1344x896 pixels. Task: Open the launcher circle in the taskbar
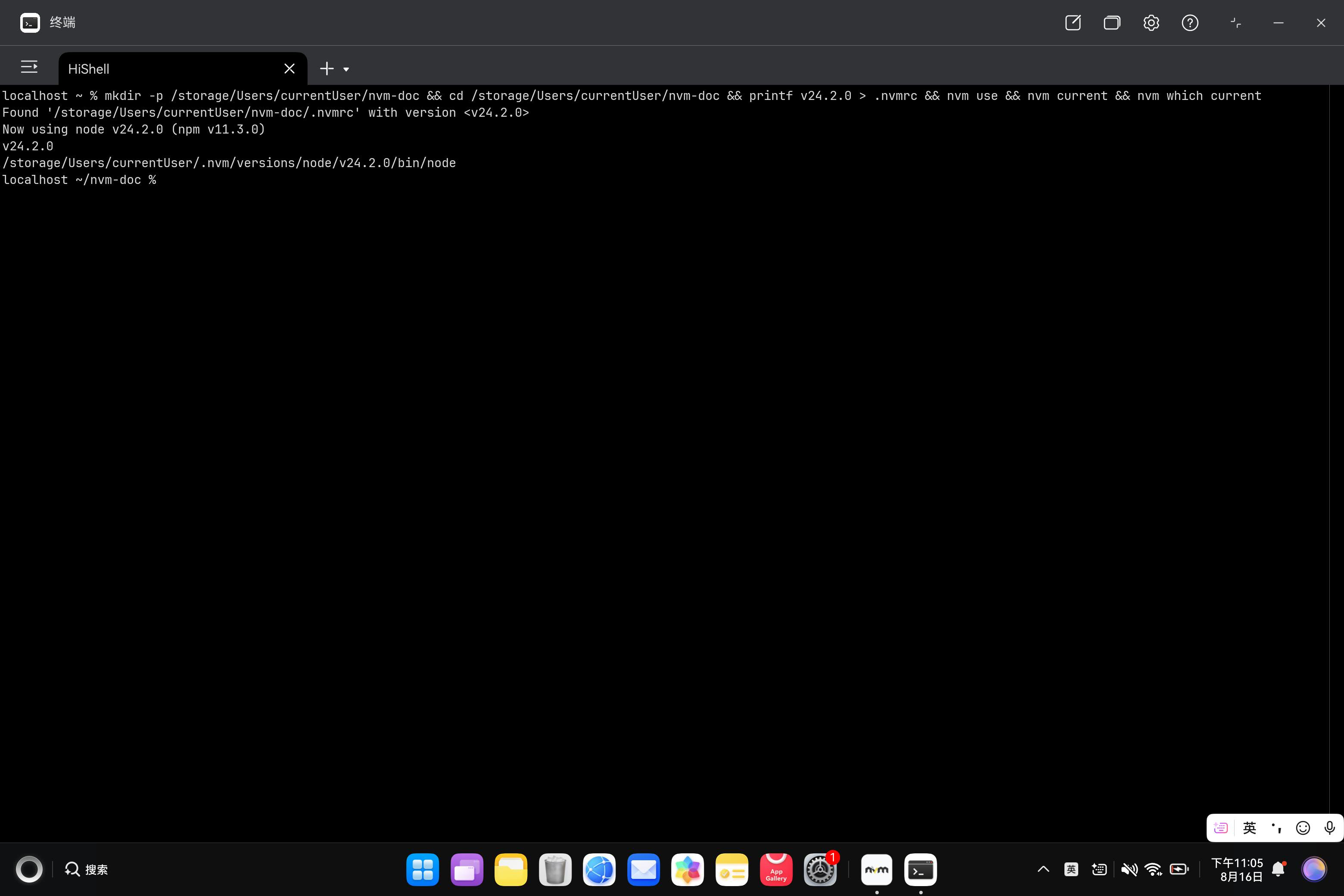click(x=28, y=870)
